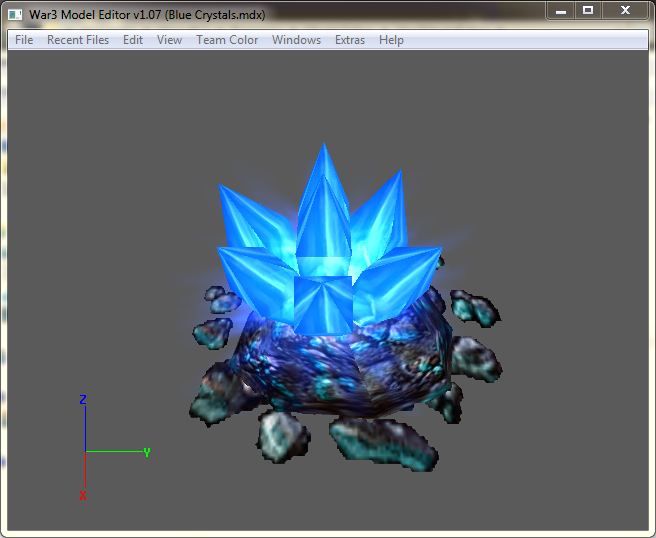Open the View menu
This screenshot has width=656, height=538.
click(x=169, y=40)
